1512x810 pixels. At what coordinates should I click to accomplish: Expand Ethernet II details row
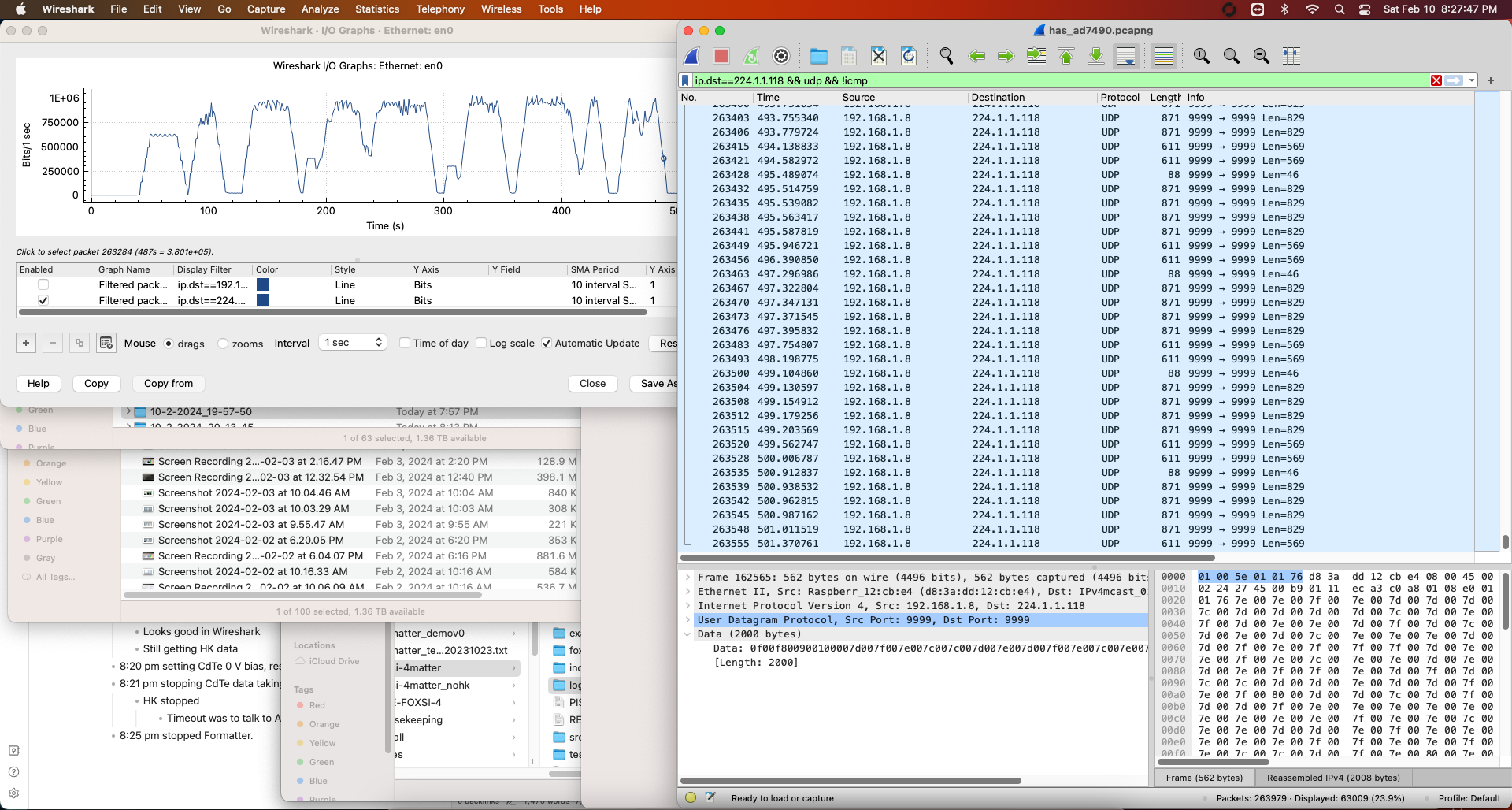[687, 592]
